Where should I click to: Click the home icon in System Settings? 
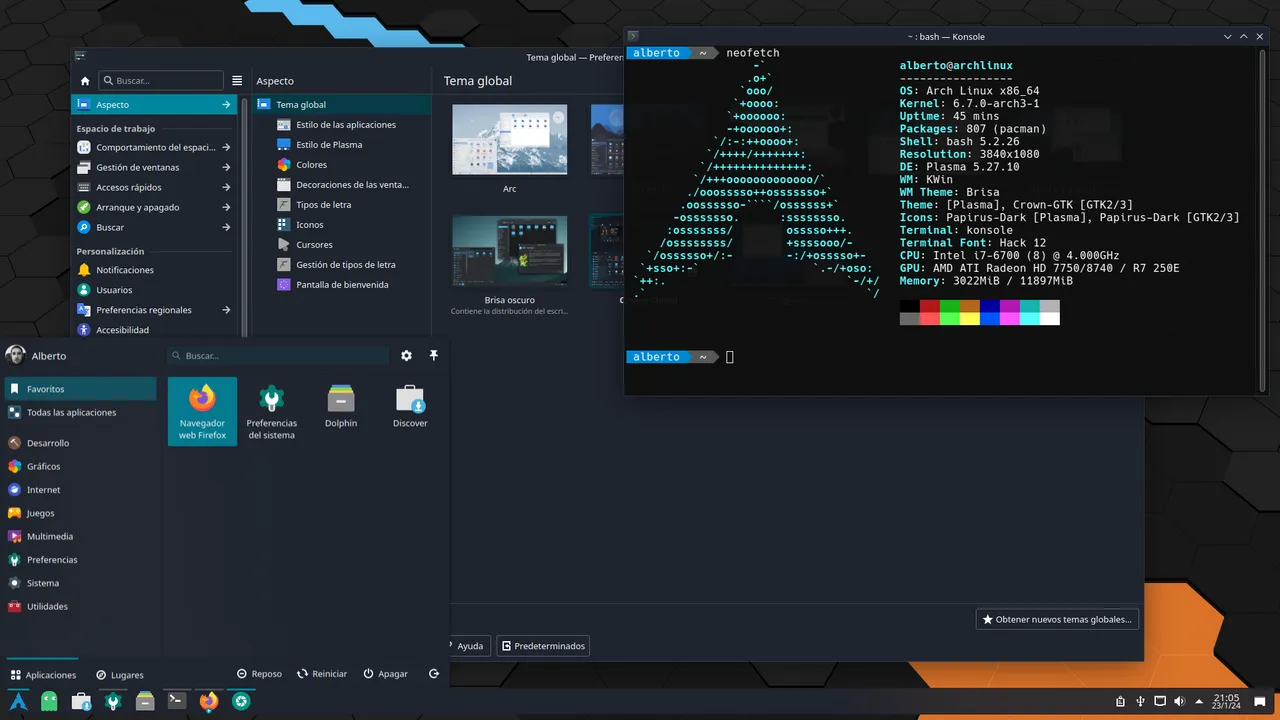coord(85,81)
